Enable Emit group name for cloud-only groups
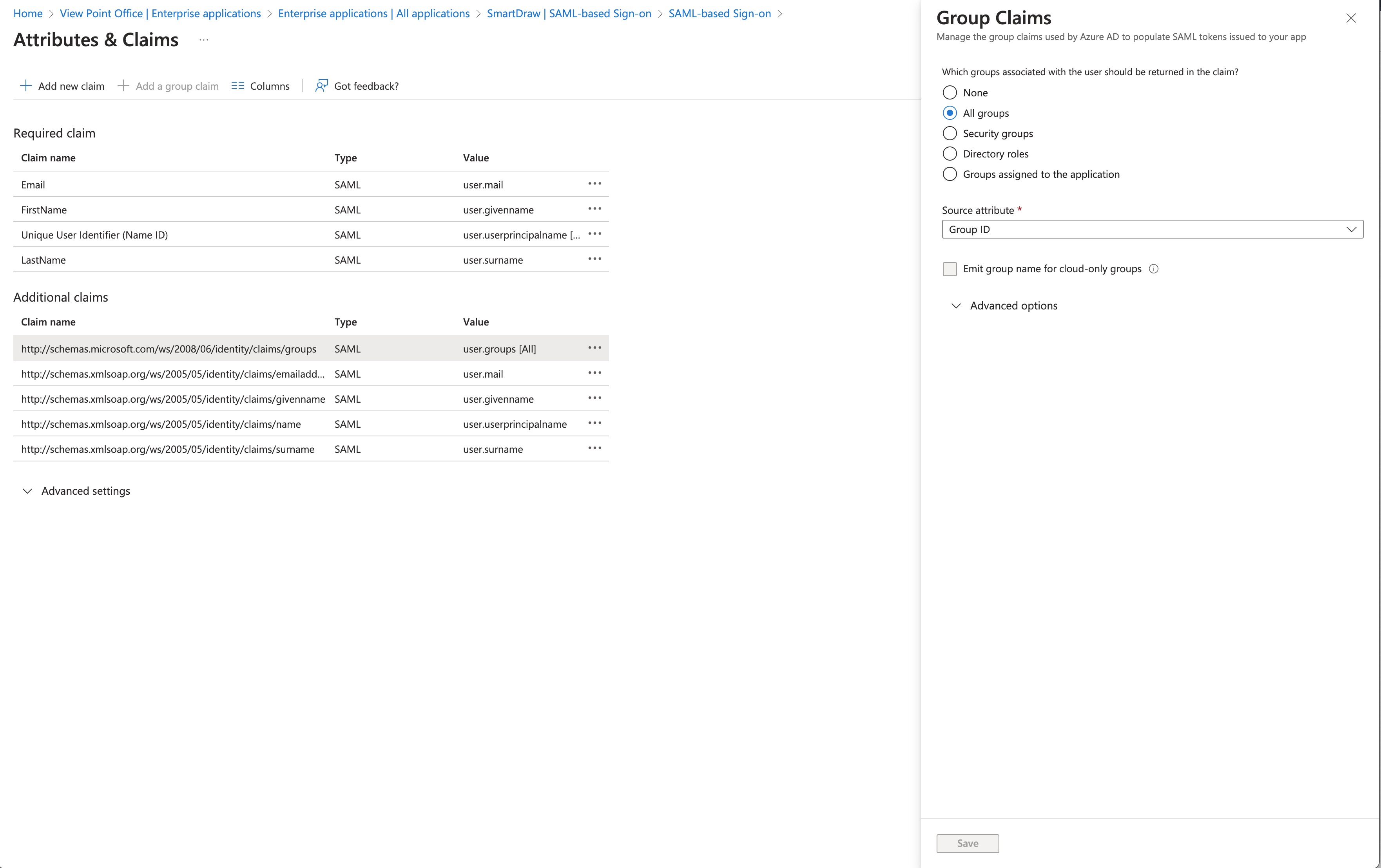This screenshot has width=1381, height=868. pos(950,269)
